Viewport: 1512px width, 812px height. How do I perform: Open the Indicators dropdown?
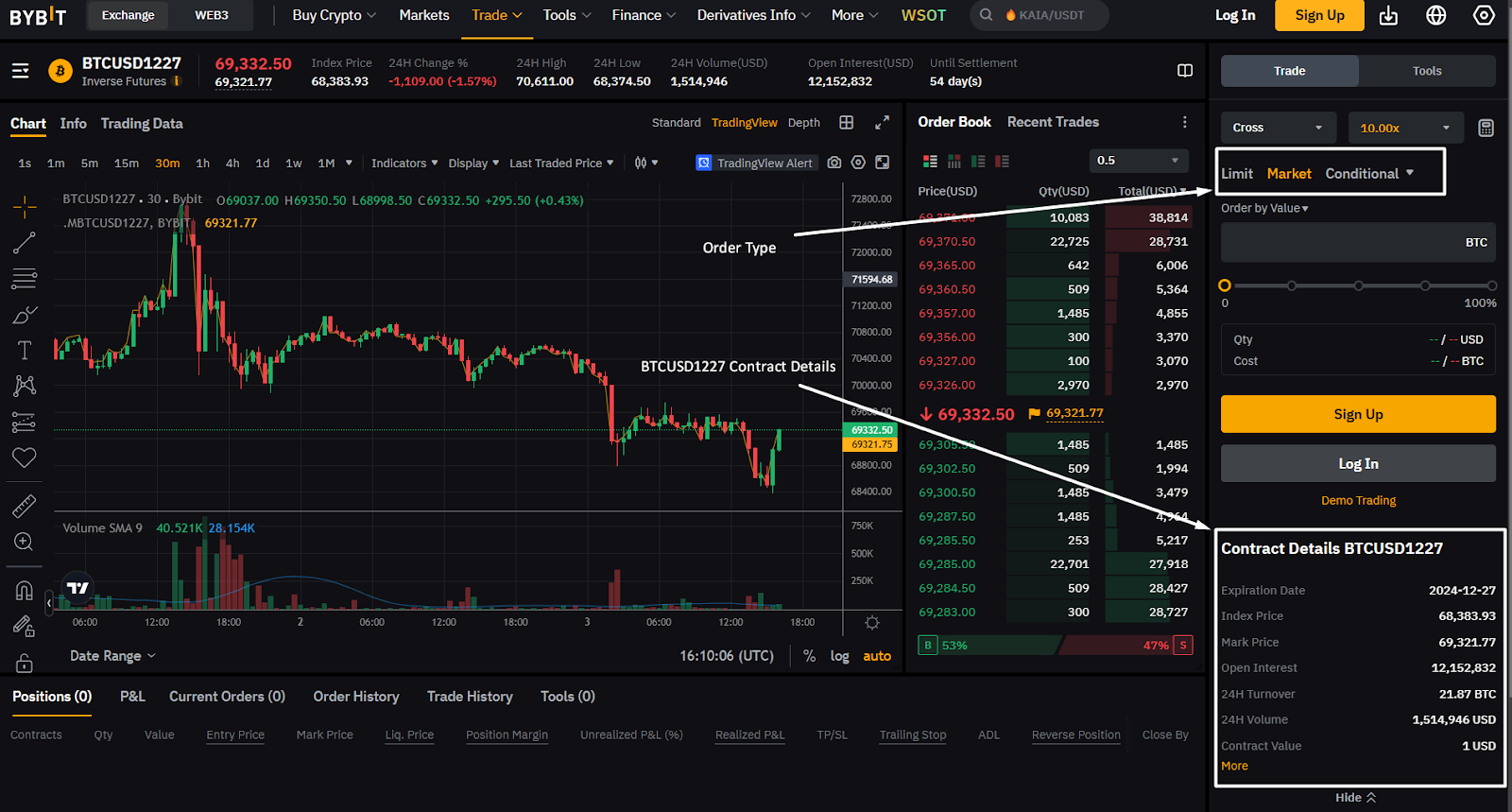pyautogui.click(x=404, y=163)
